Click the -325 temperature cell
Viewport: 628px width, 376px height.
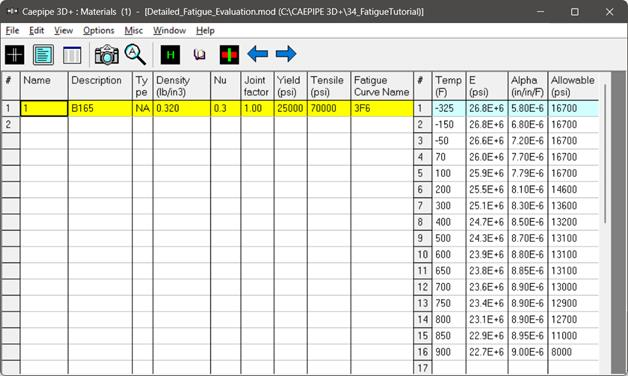[449, 109]
